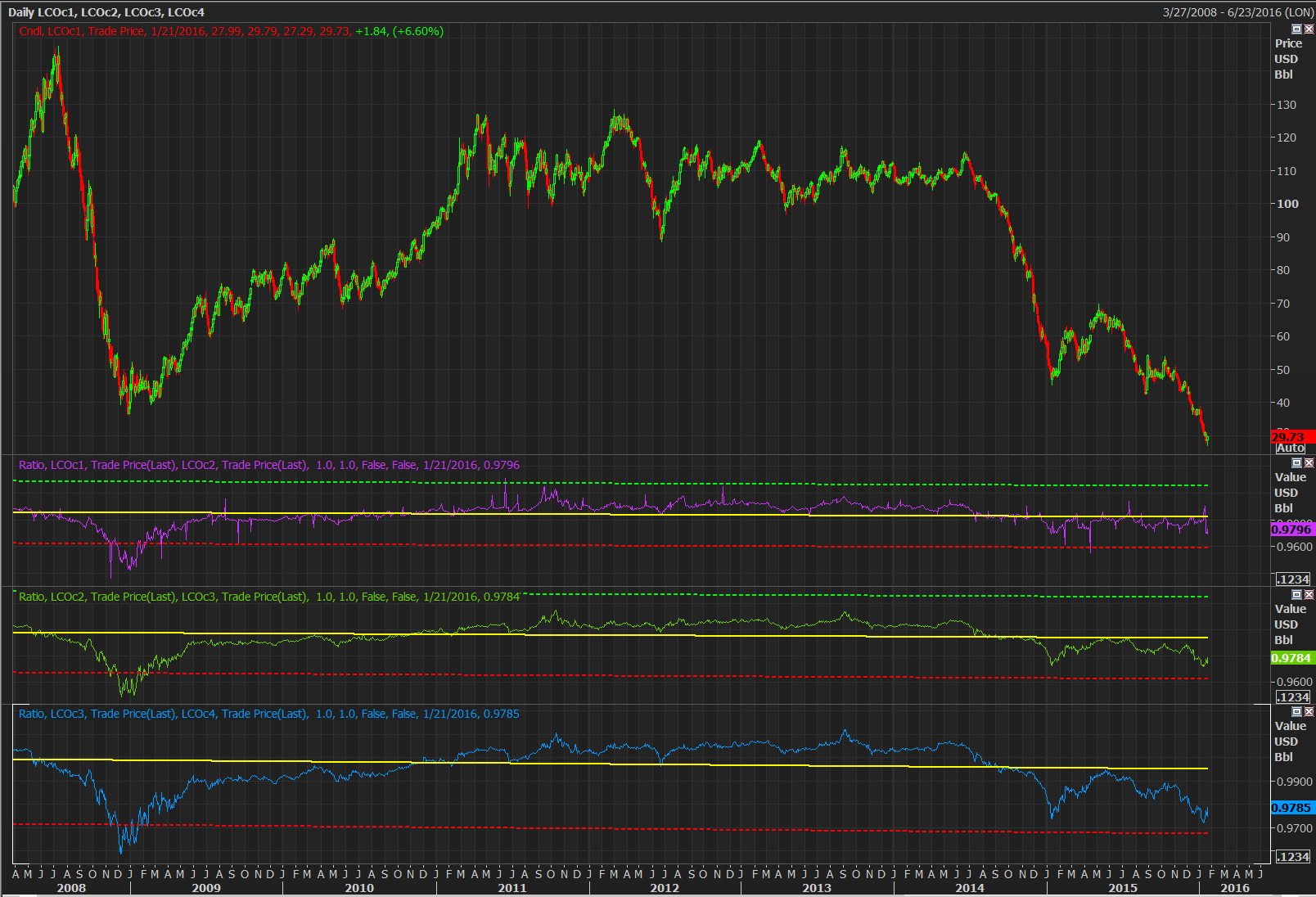Click the 110 price axis label

click(x=1287, y=171)
